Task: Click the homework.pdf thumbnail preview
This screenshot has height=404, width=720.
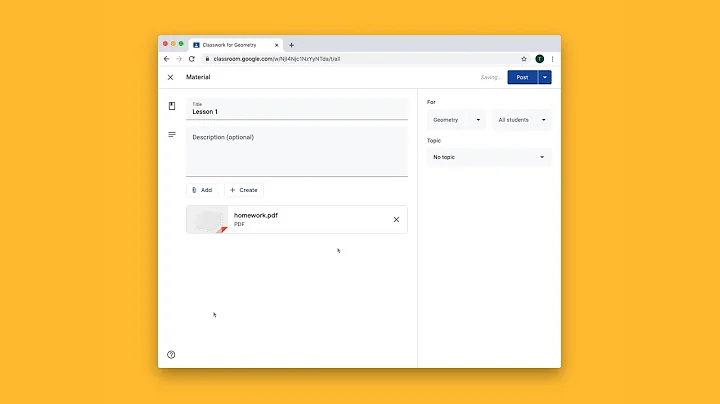Action: click(x=207, y=219)
